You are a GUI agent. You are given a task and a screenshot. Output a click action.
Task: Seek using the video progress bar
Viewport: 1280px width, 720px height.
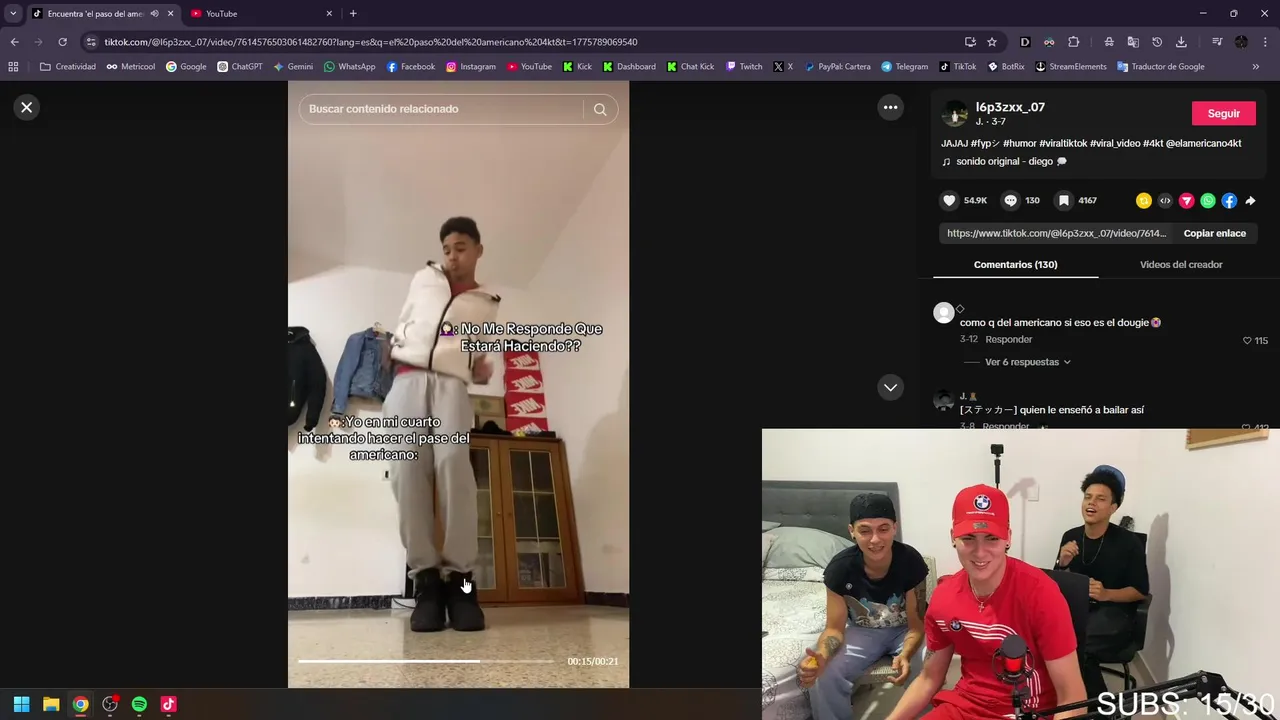point(426,661)
